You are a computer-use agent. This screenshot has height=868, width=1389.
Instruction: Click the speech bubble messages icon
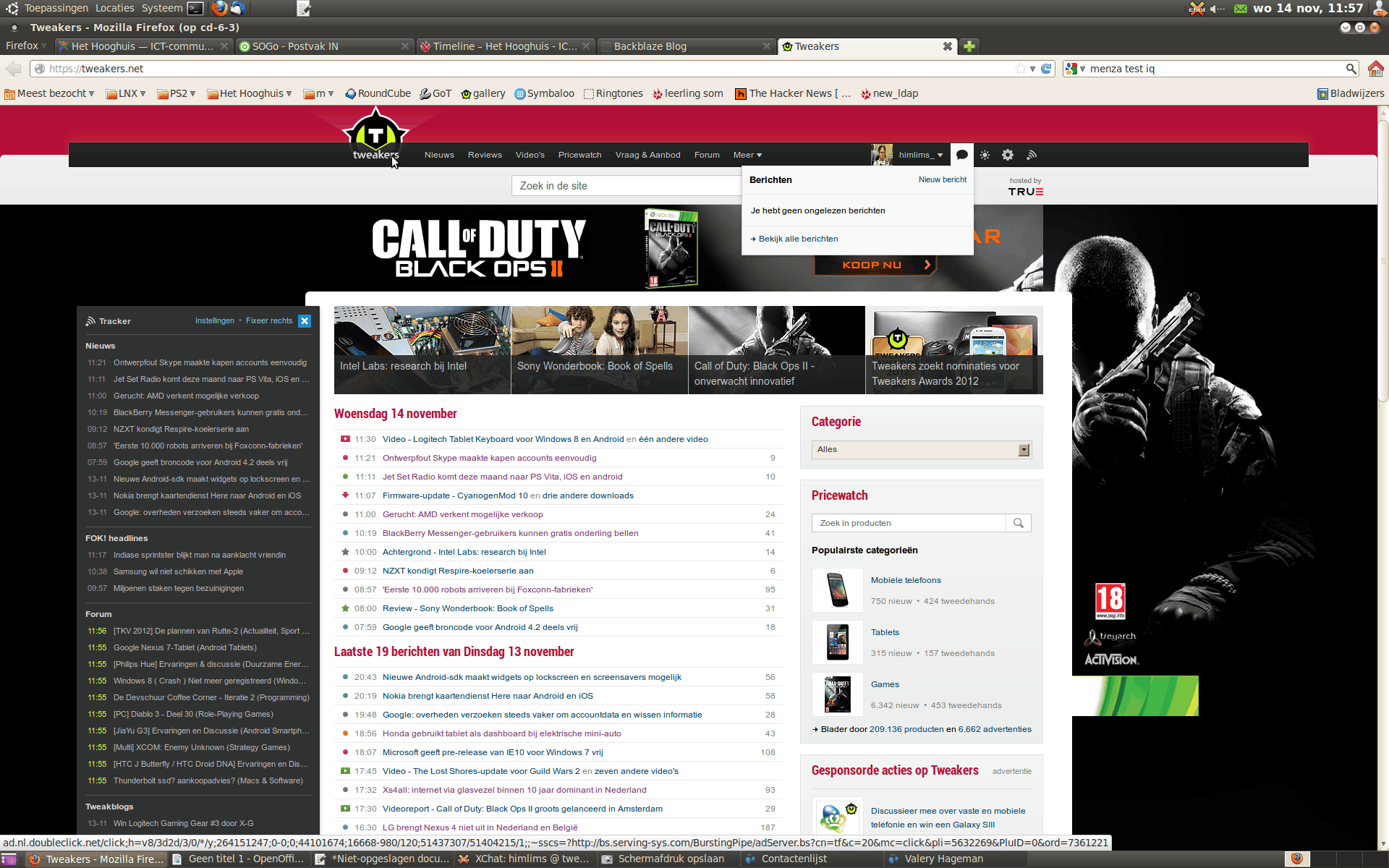click(961, 155)
